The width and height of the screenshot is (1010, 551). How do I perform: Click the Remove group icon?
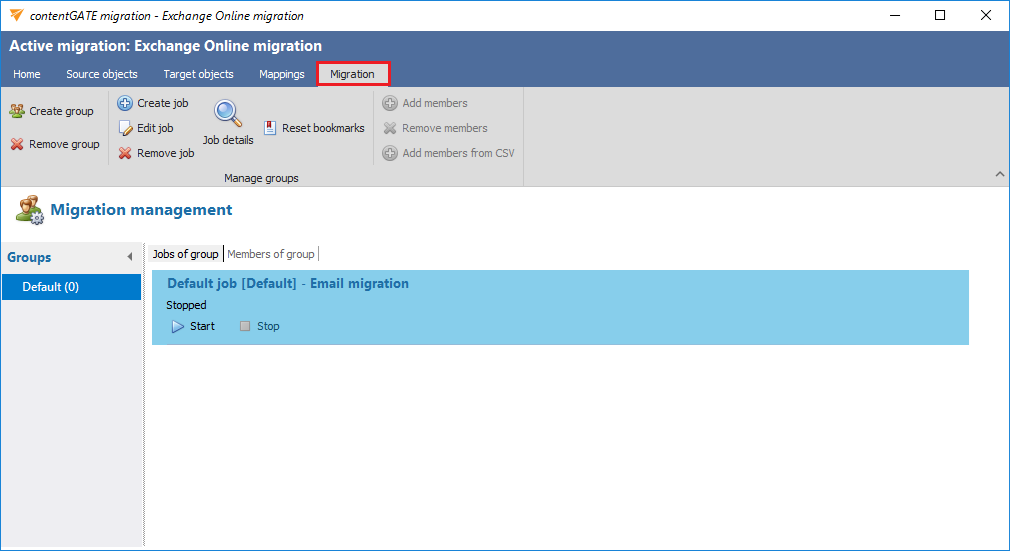tap(17, 144)
